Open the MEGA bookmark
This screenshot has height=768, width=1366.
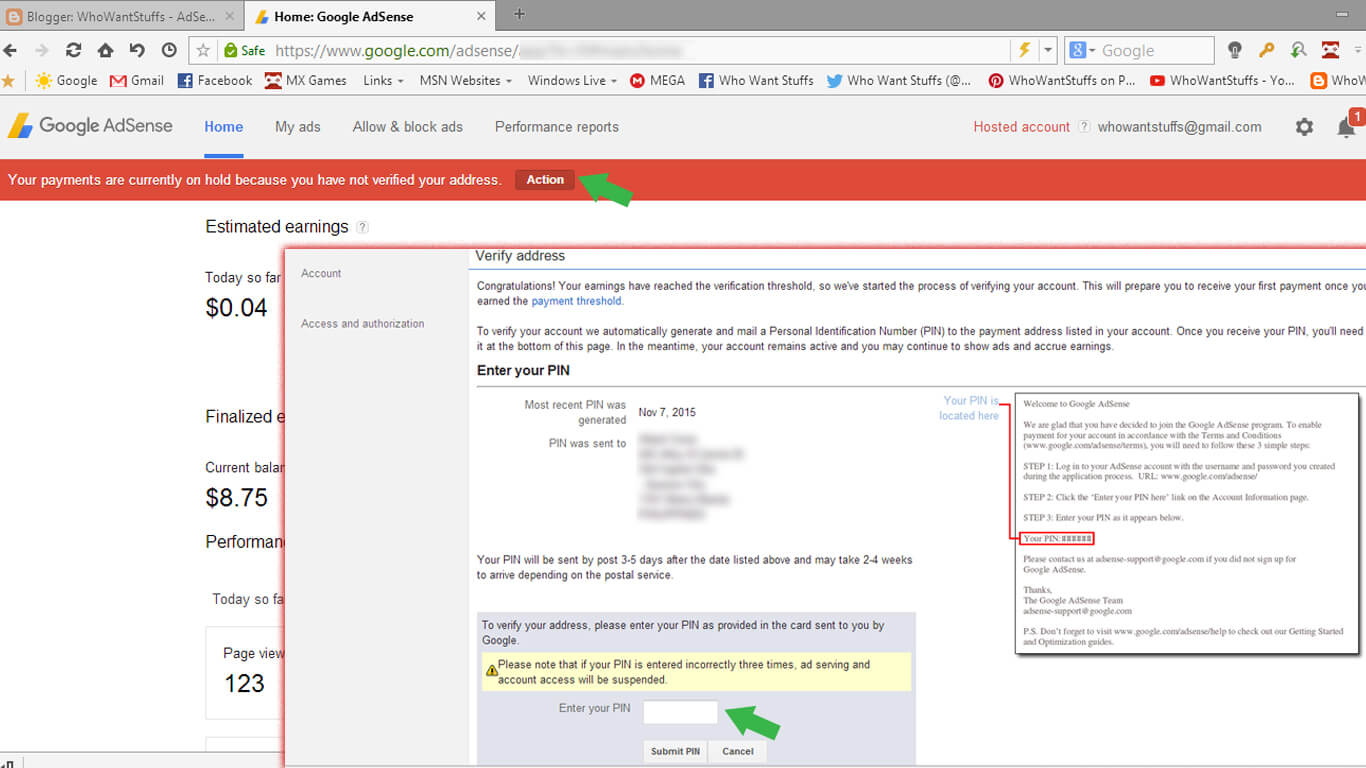657,80
